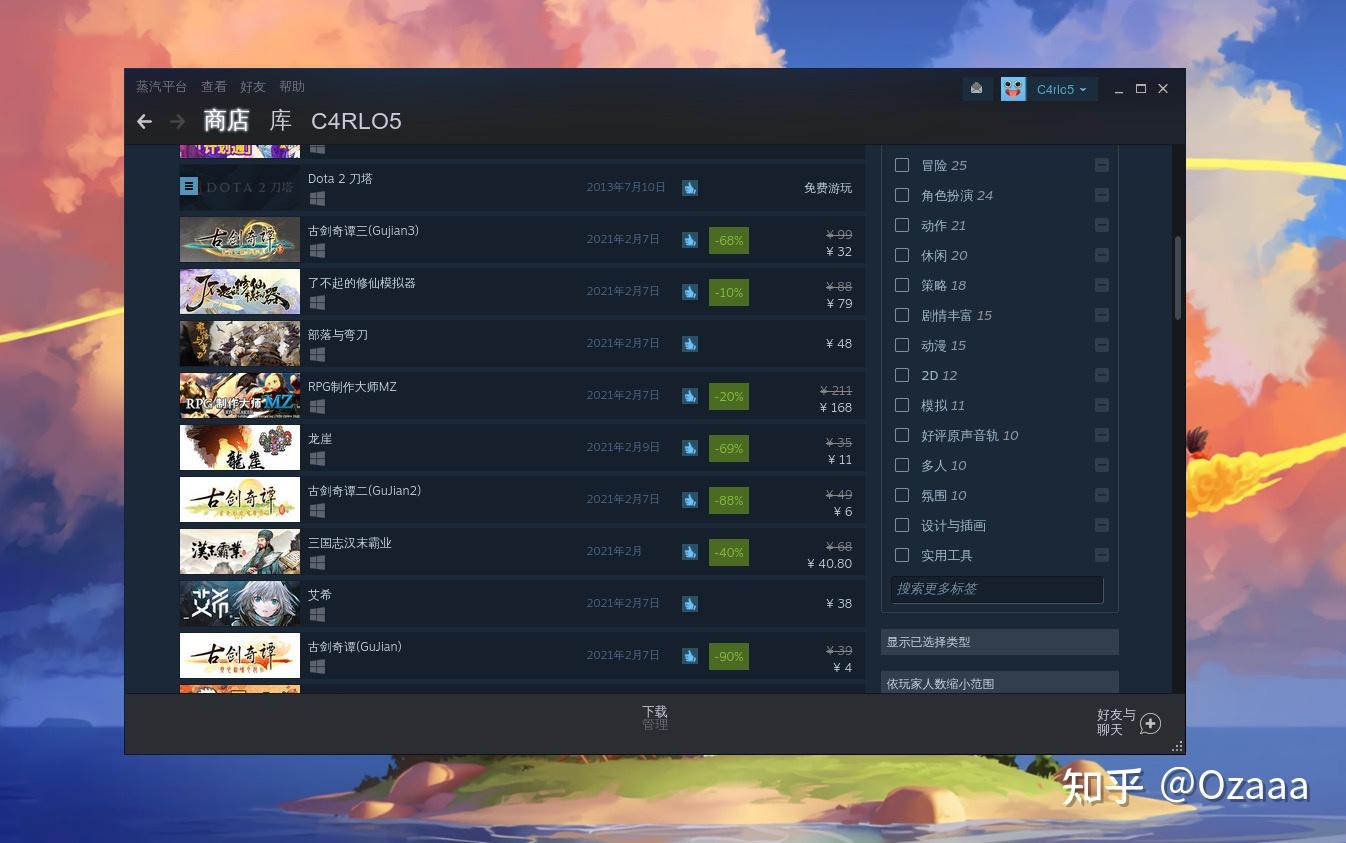Open the inbox envelope icon
Screen dimensions: 1346x843
click(x=977, y=89)
